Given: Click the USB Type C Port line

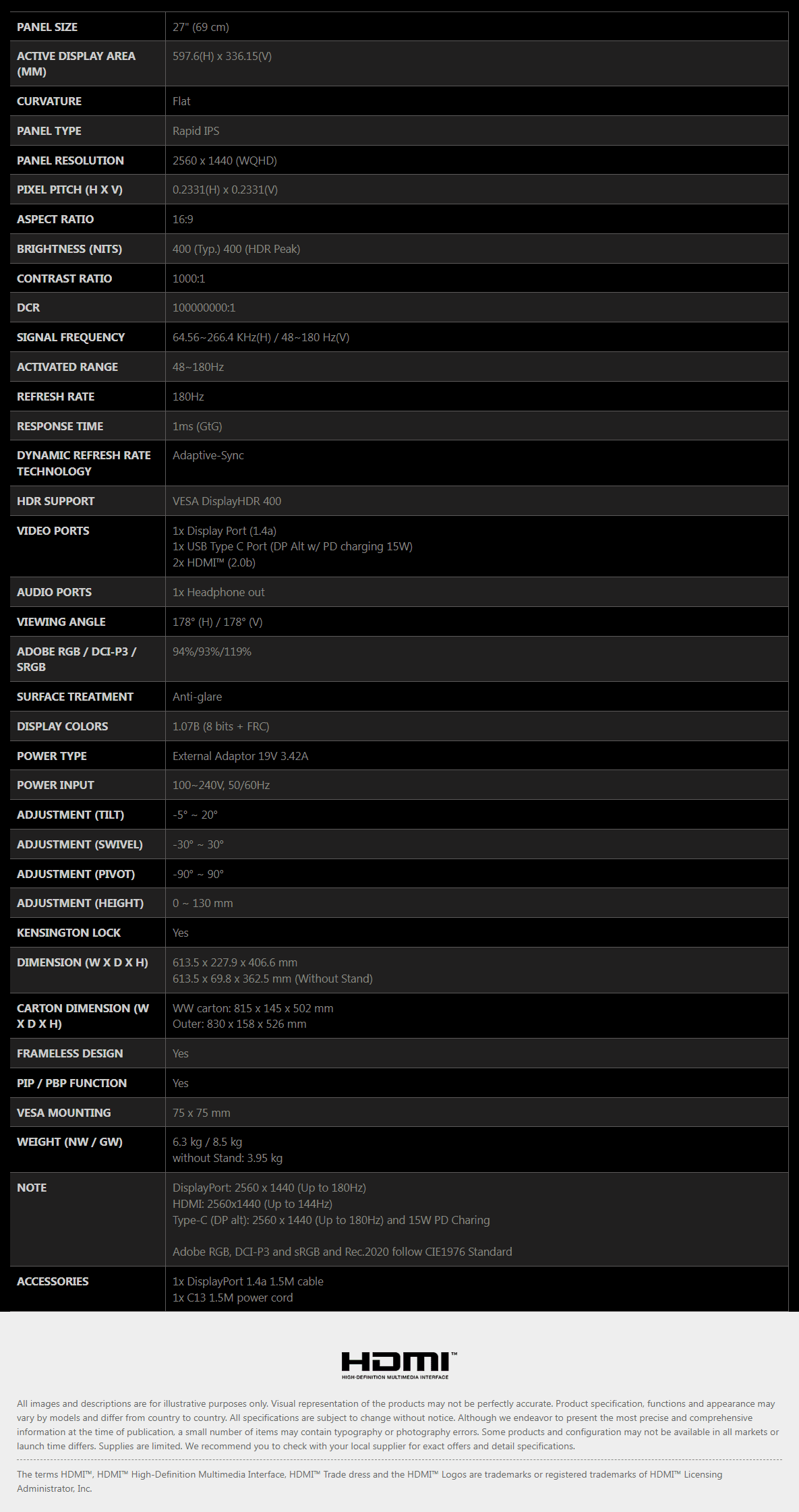Looking at the screenshot, I should pos(293,546).
